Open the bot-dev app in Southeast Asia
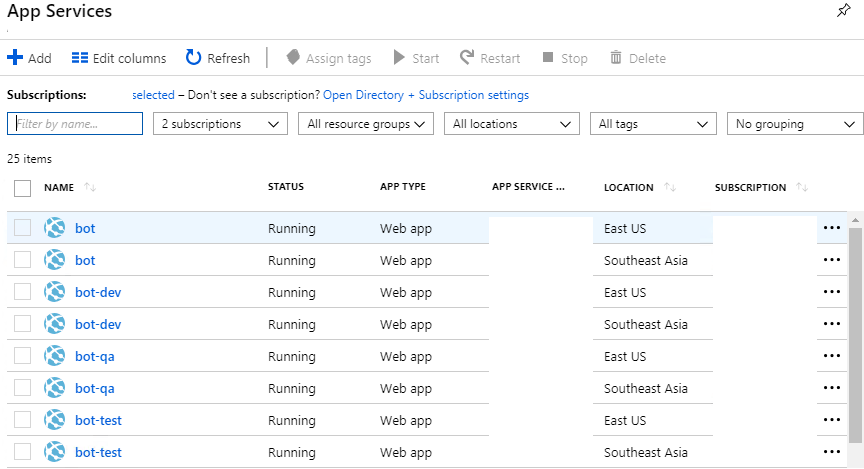The height and width of the screenshot is (469, 864). click(x=98, y=324)
